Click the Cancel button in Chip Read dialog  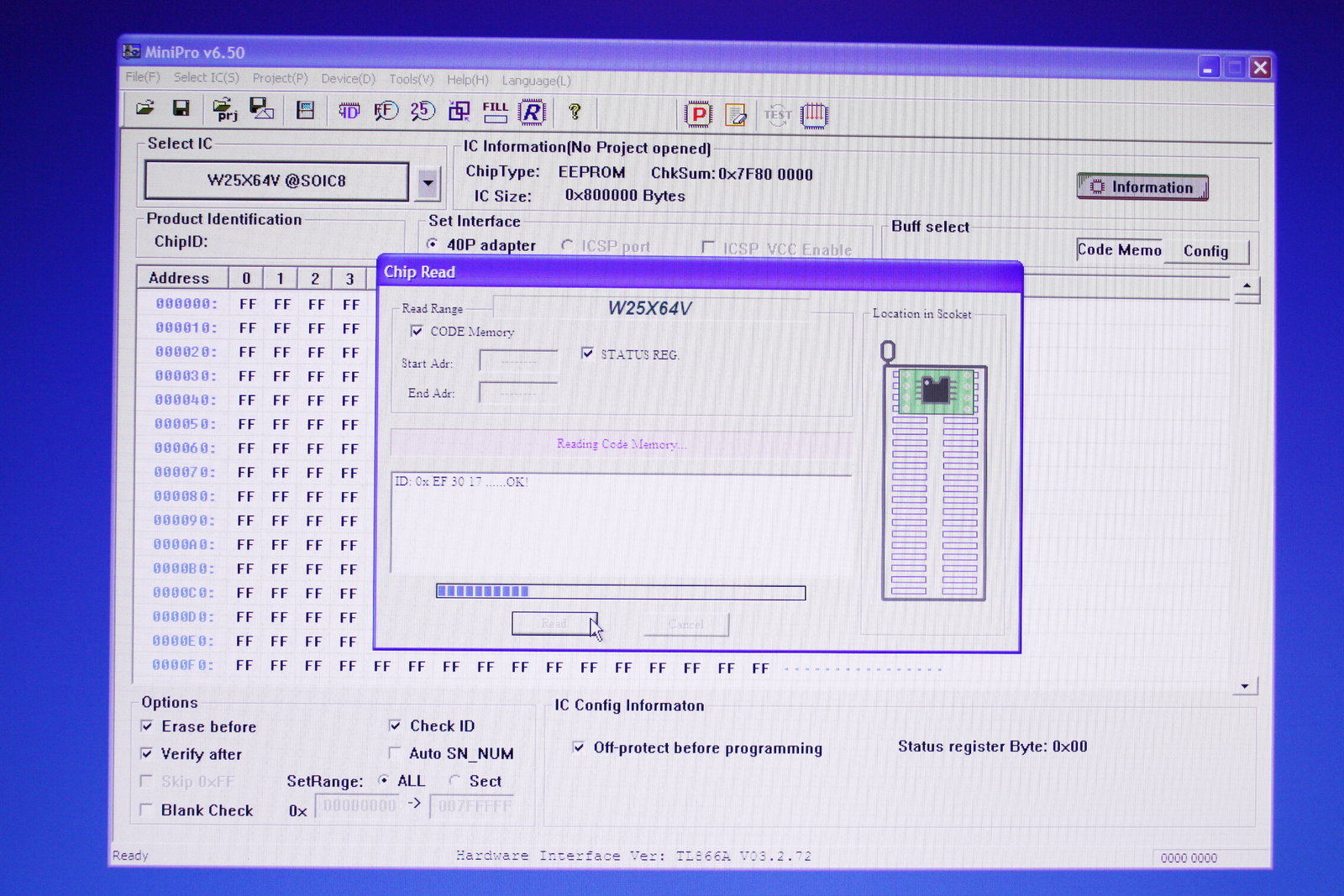click(x=686, y=624)
